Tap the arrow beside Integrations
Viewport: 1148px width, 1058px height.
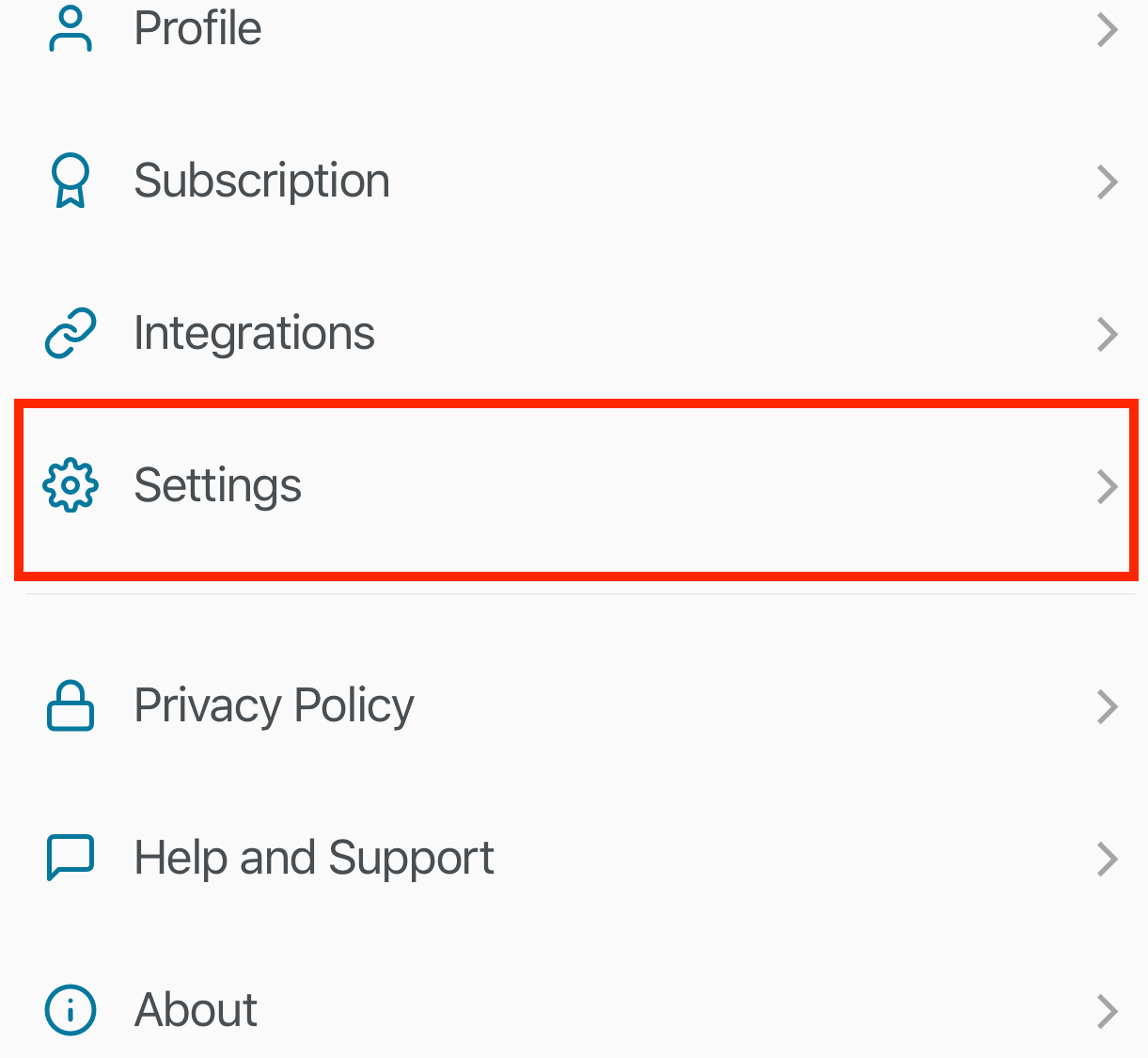pyautogui.click(x=1108, y=334)
